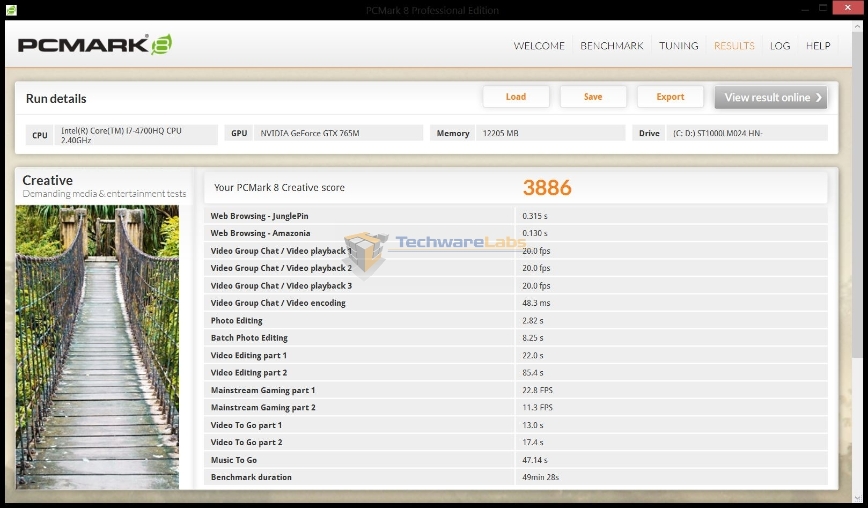Click the Run details heading
This screenshot has height=508, width=868.
[56, 99]
